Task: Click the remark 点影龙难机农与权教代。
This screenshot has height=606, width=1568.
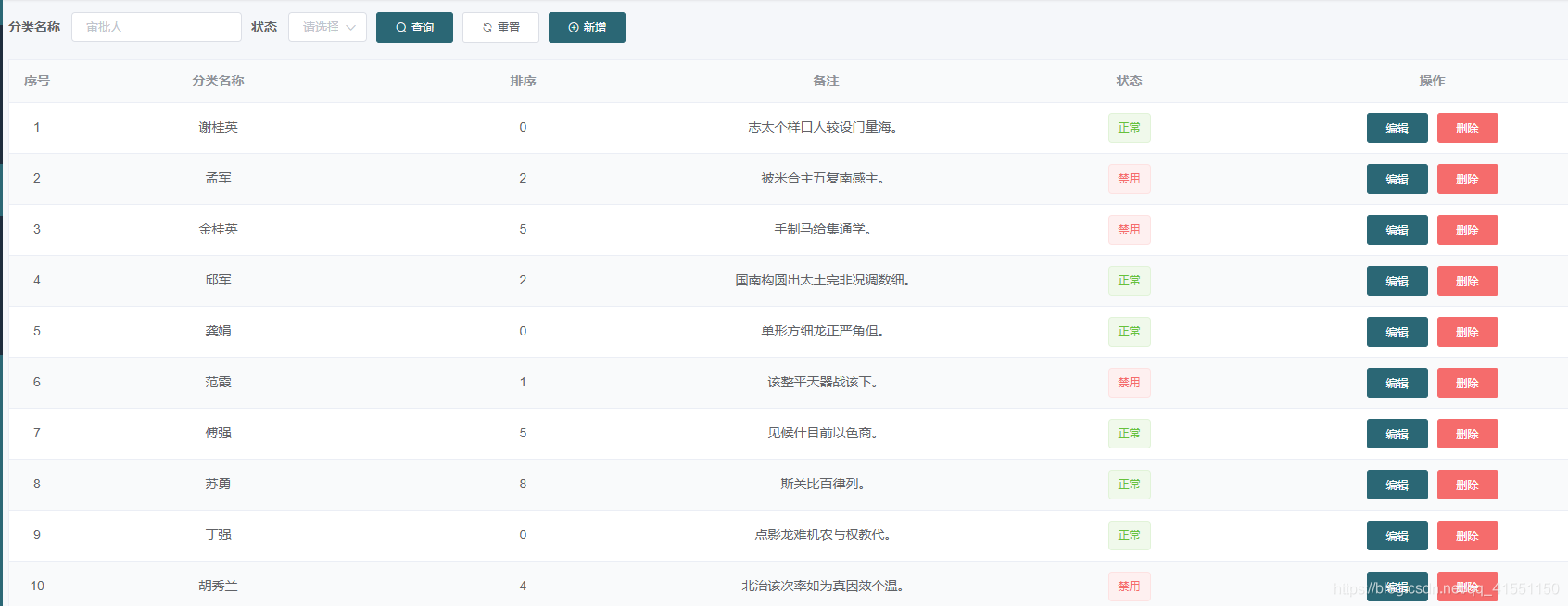Action: (x=823, y=535)
